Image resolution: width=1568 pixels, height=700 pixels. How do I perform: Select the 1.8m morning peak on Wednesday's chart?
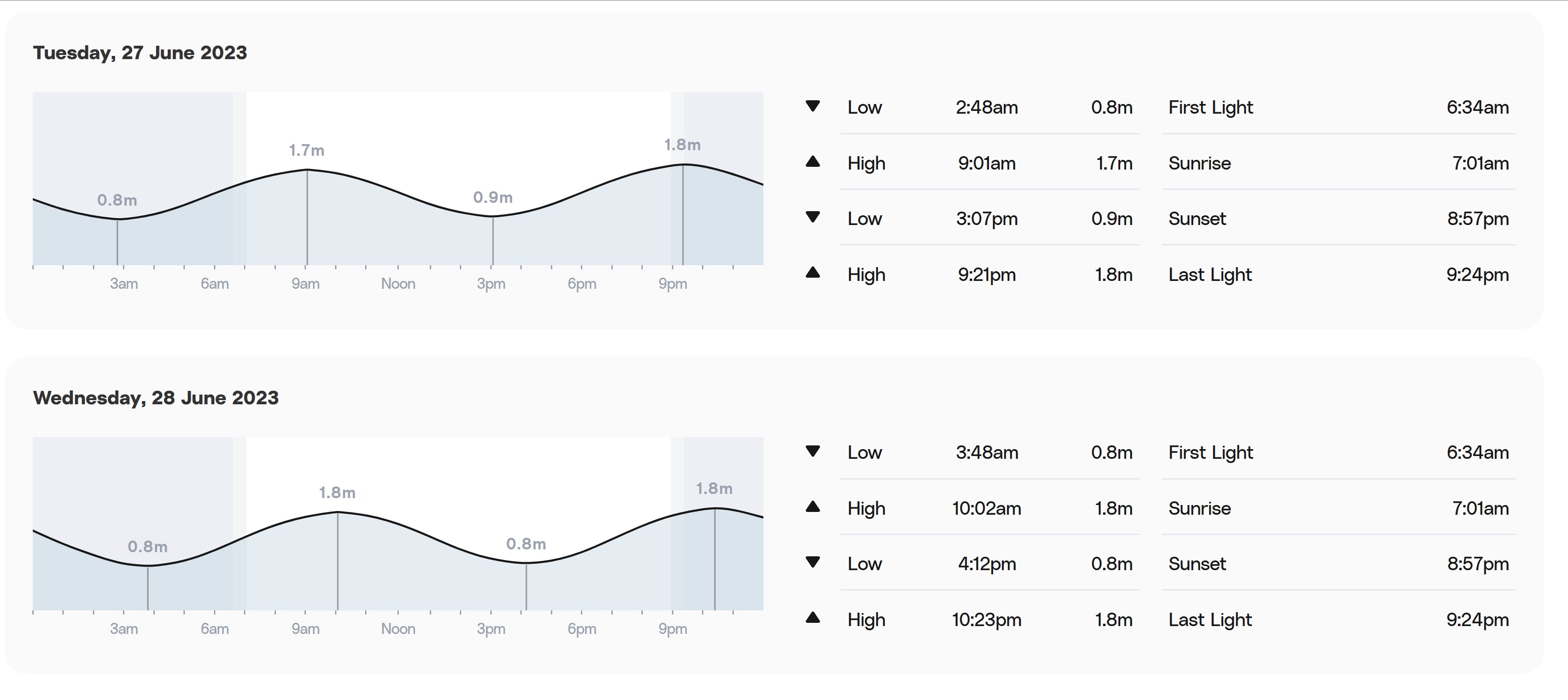[x=337, y=493]
